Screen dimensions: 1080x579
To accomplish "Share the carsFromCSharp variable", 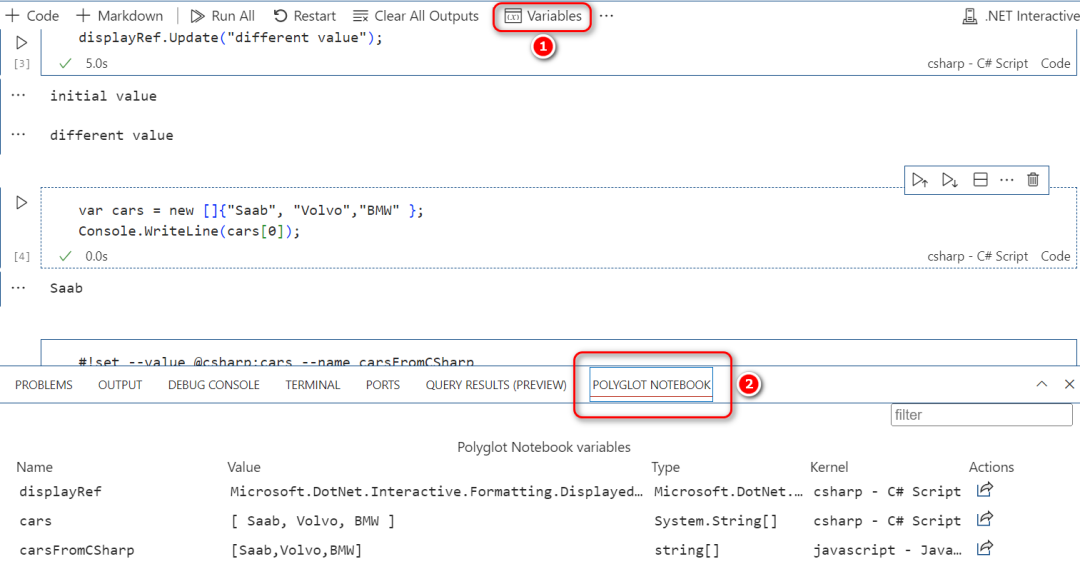I will click(985, 549).
